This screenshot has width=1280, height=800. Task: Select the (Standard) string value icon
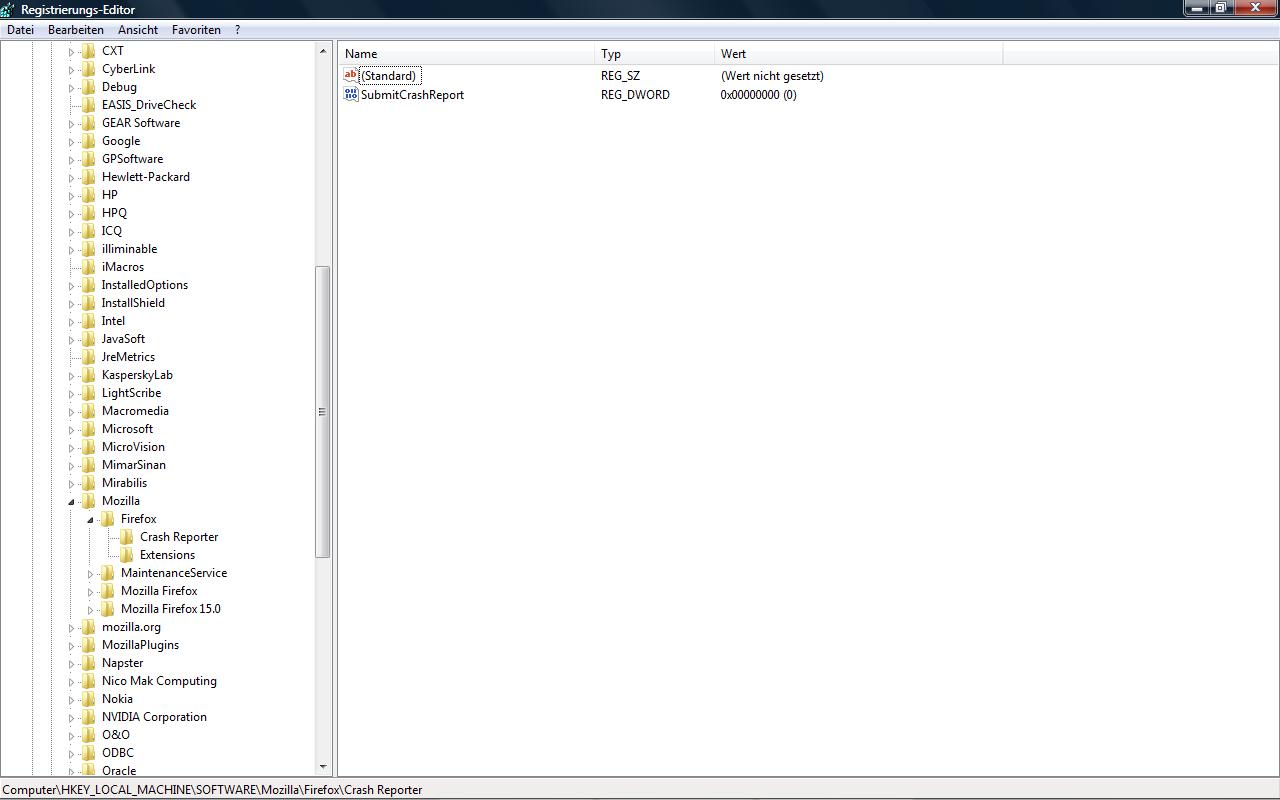350,76
